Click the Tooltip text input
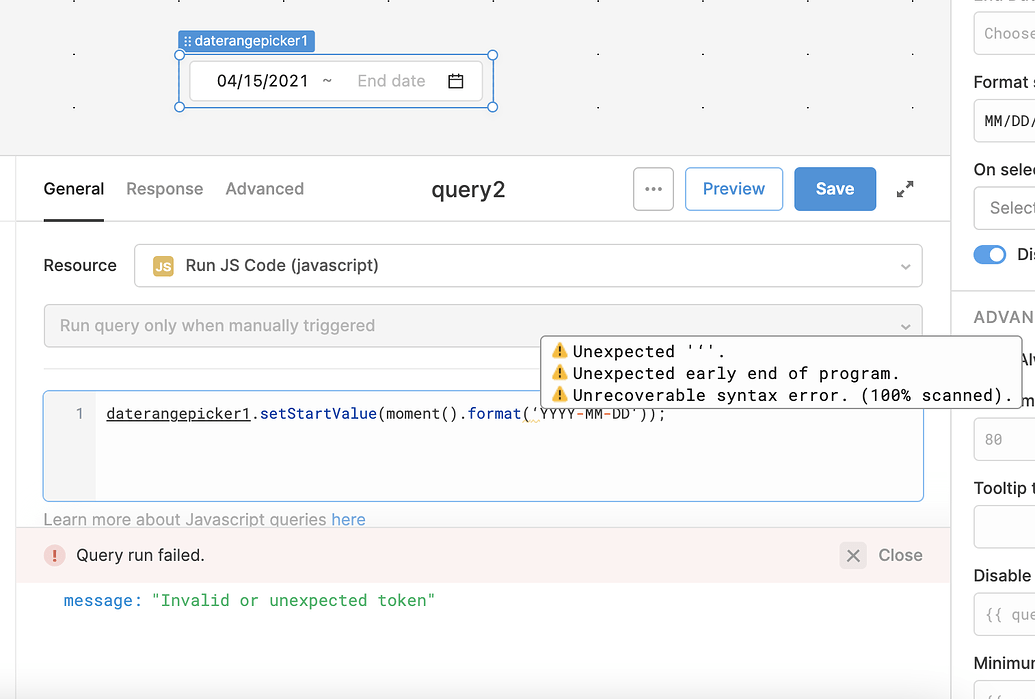 pos(1005,527)
